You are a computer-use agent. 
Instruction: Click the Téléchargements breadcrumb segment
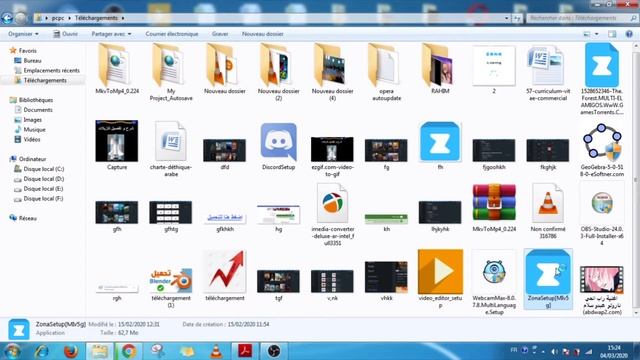[x=96, y=18]
